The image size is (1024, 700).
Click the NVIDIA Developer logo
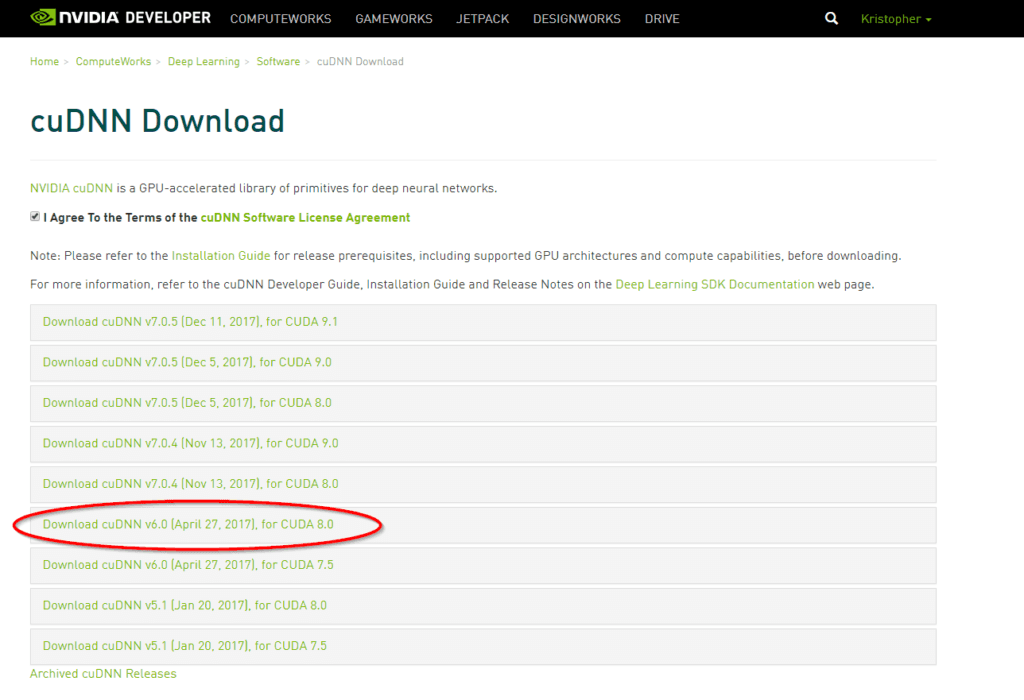click(x=121, y=18)
